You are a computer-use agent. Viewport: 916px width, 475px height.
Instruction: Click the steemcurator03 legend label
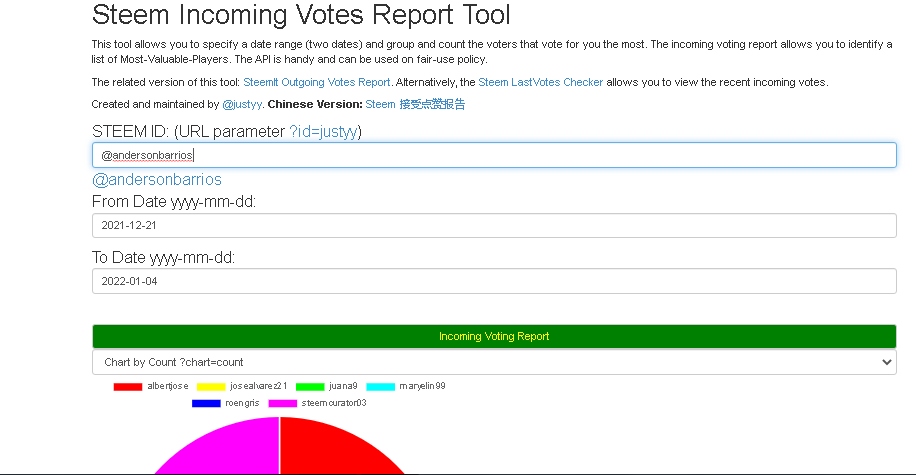point(334,403)
